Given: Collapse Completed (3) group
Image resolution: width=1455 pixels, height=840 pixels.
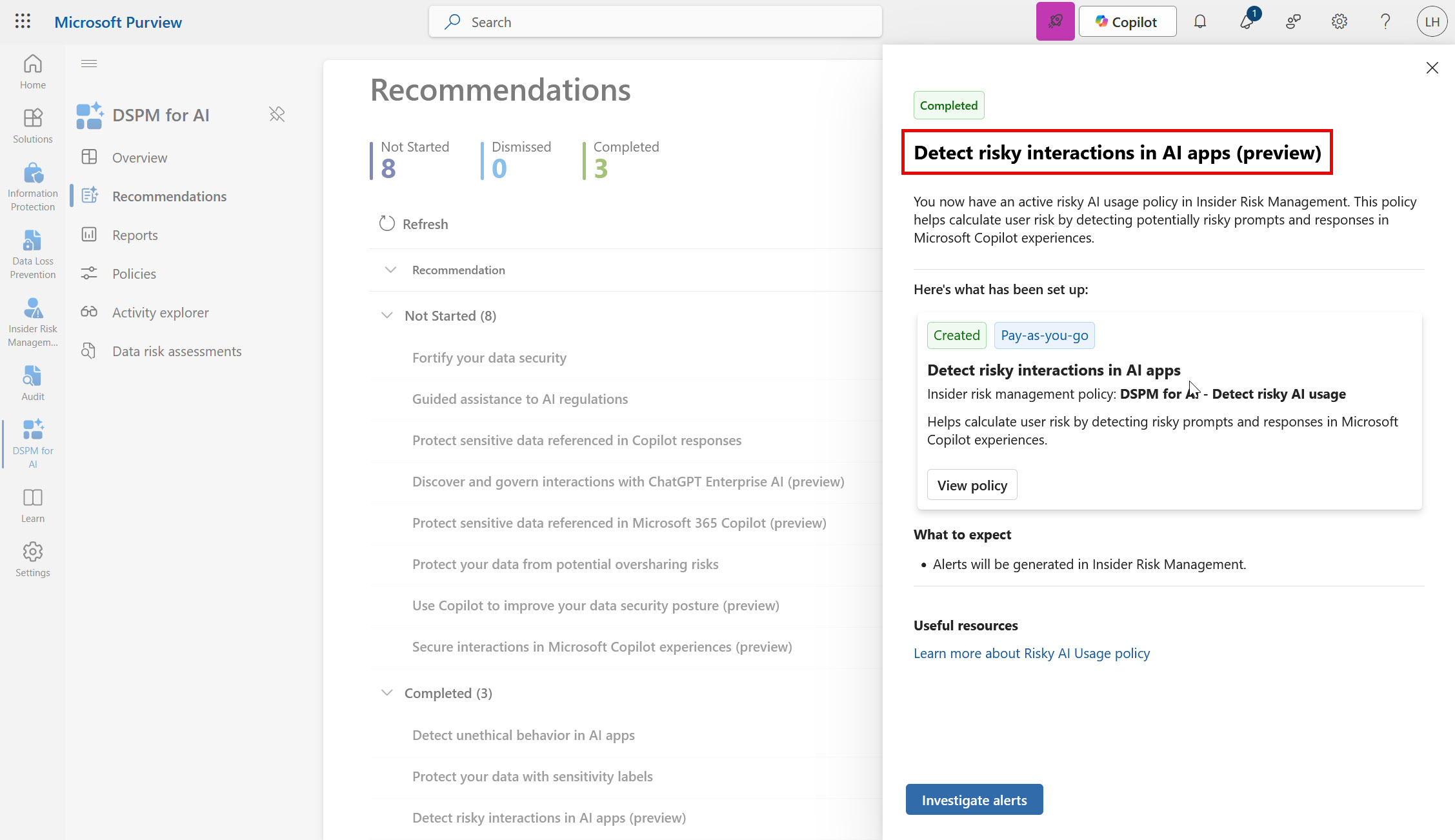Looking at the screenshot, I should pyautogui.click(x=386, y=693).
